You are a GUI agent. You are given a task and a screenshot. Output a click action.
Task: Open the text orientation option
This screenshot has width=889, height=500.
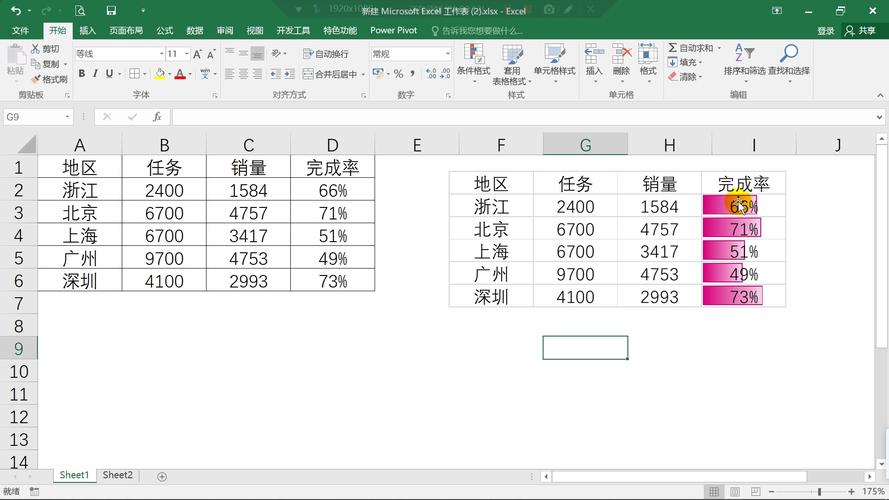coord(278,53)
